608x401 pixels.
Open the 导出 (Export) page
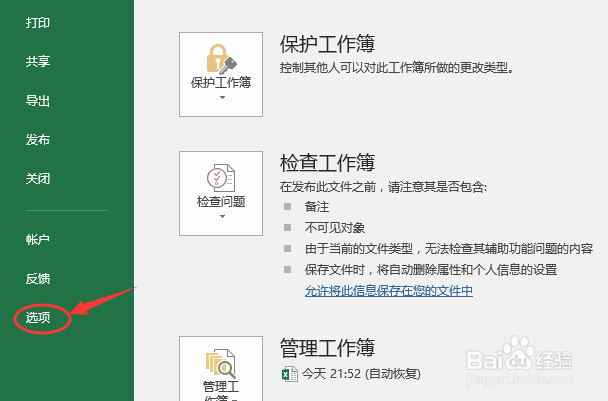point(38,101)
